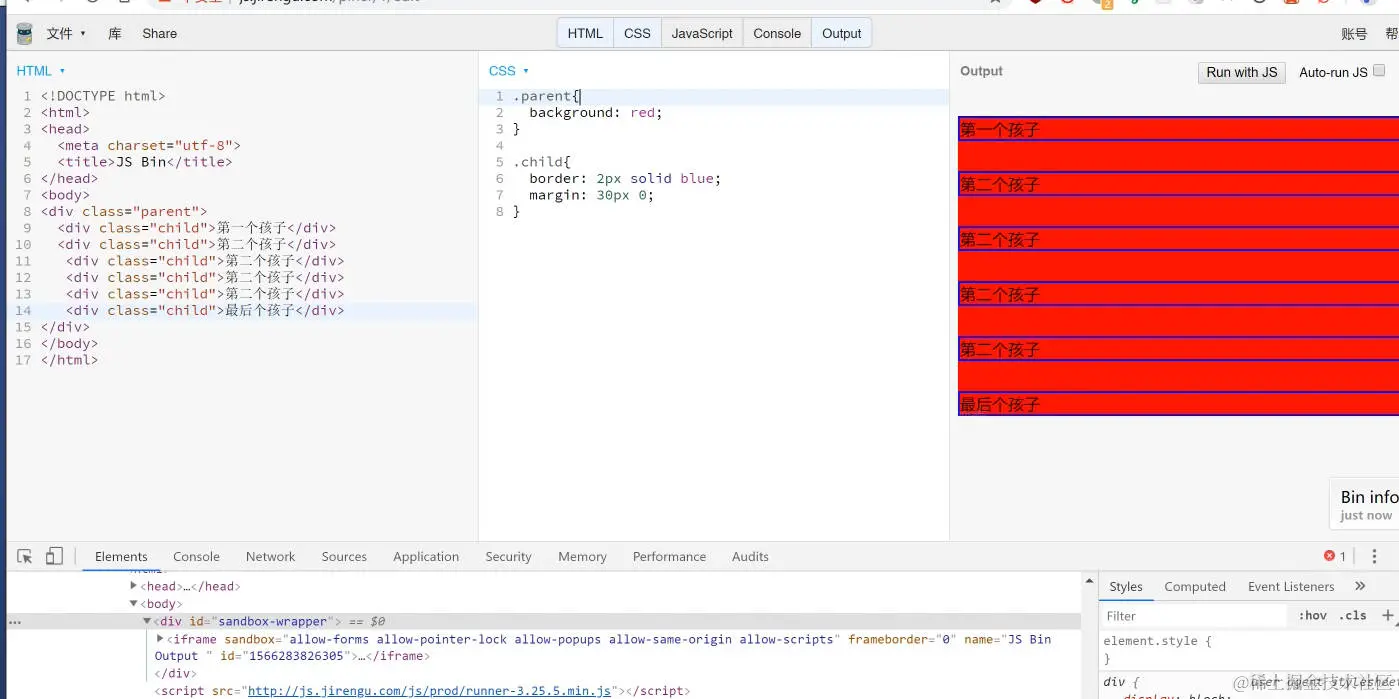Activate the DevTools inspect element icon
The image size is (1399, 699).
(x=25, y=556)
